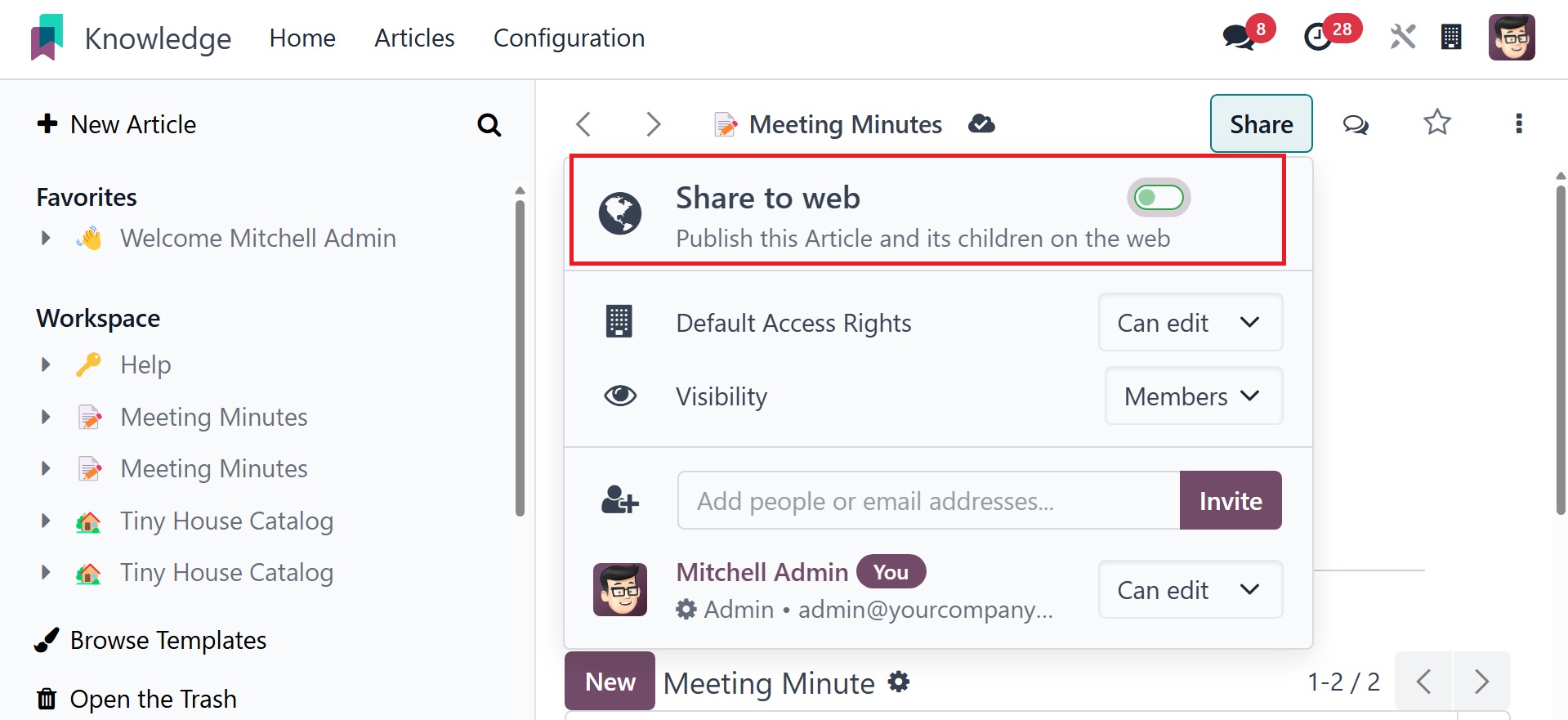Focus the Add people or email addresses field
This screenshot has height=720, width=1568.
[929, 500]
